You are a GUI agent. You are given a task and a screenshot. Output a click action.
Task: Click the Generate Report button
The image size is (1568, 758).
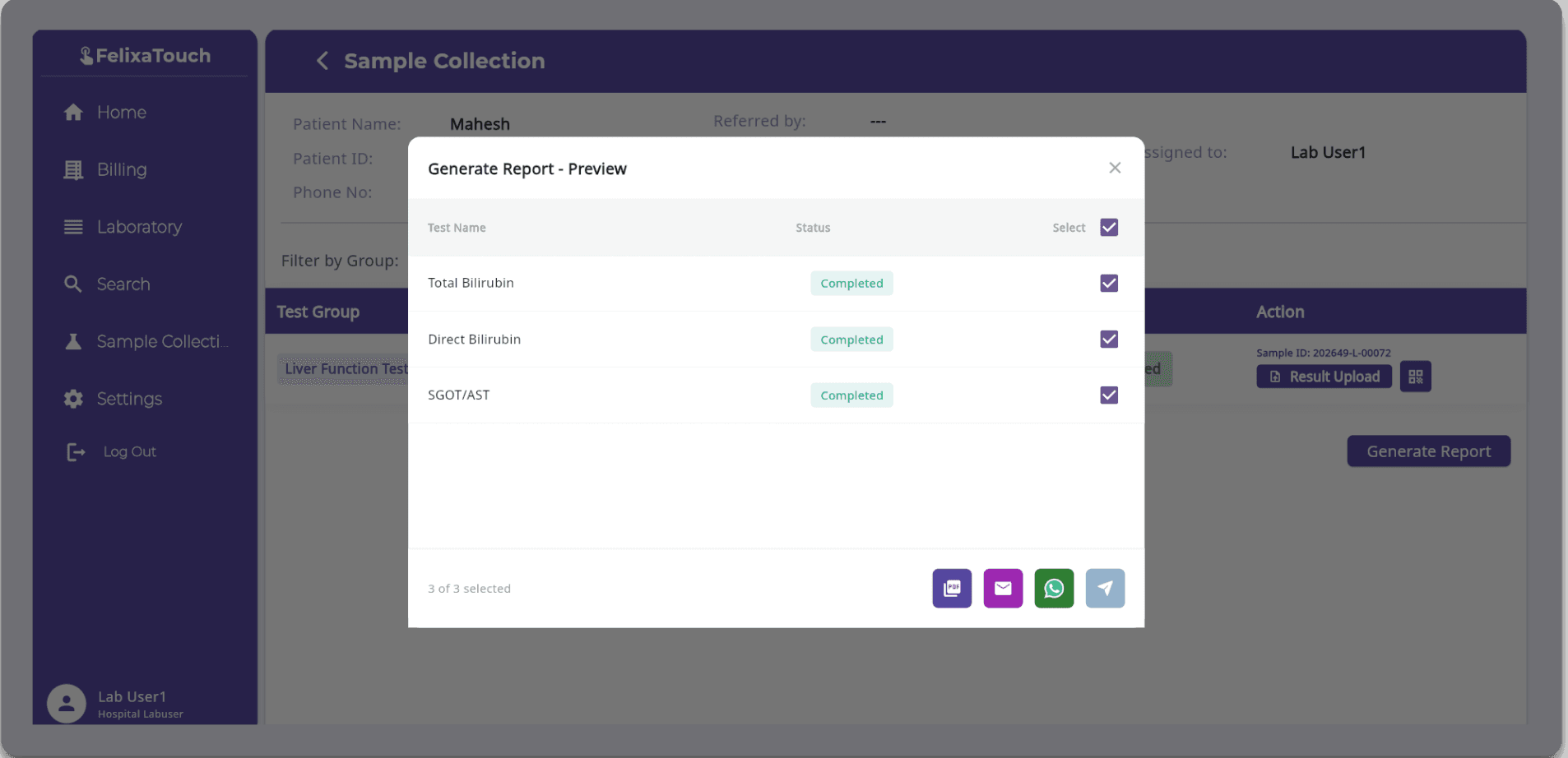1428,451
